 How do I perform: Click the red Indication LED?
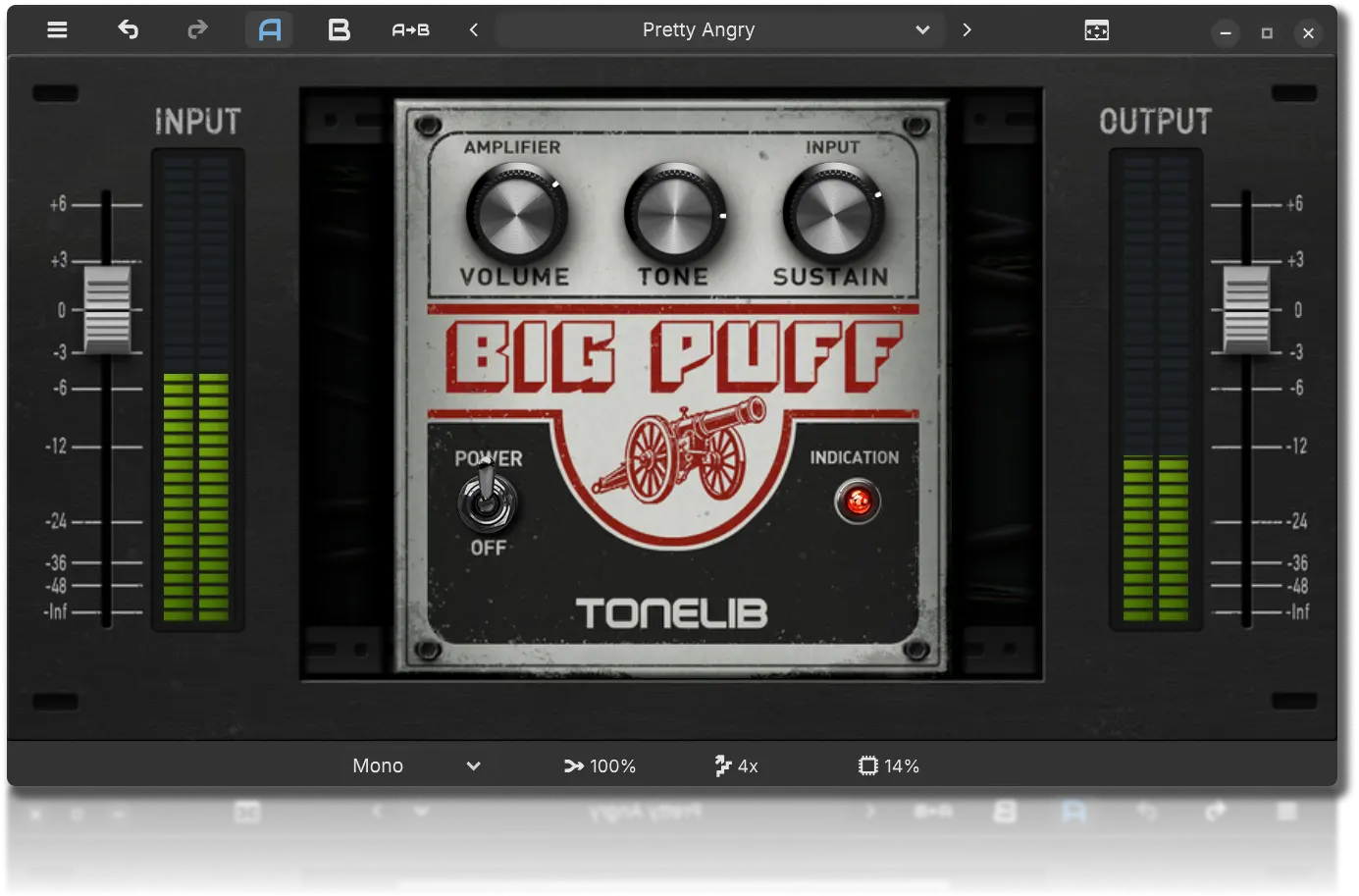pos(858,501)
